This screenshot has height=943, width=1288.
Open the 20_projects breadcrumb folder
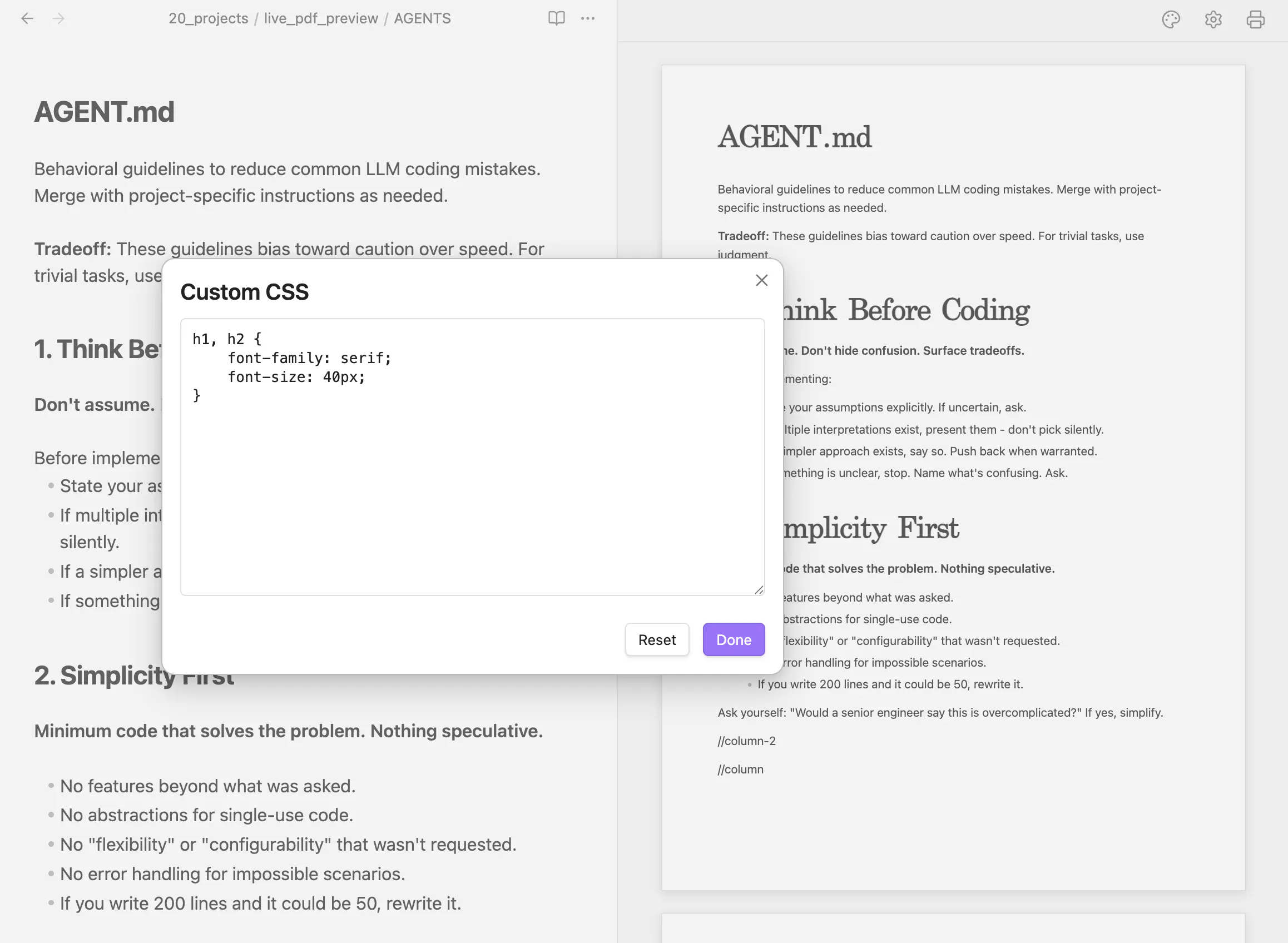pyautogui.click(x=209, y=18)
